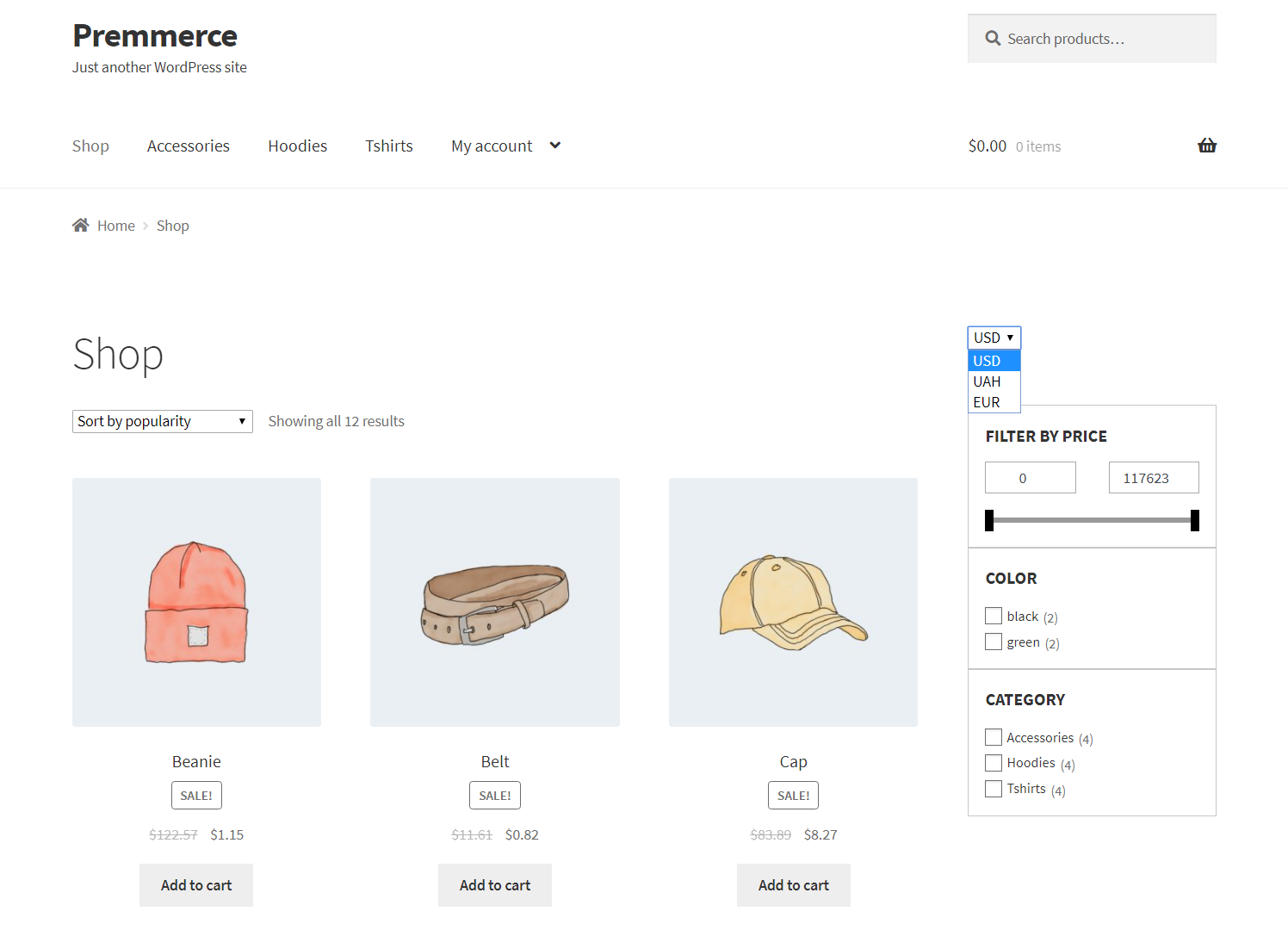Viewport: 1288px width, 930px height.
Task: Open the Sort by popularity dropdown
Action: (x=162, y=421)
